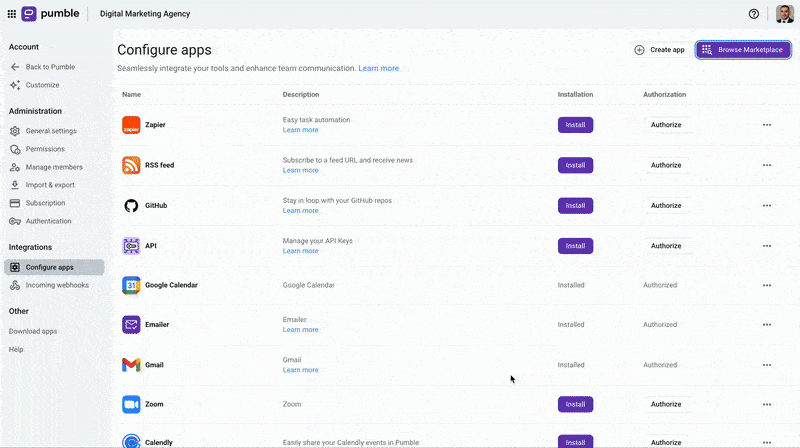Click the Installed status for Gmail
Viewport: 800px width, 448px height.
571,365
